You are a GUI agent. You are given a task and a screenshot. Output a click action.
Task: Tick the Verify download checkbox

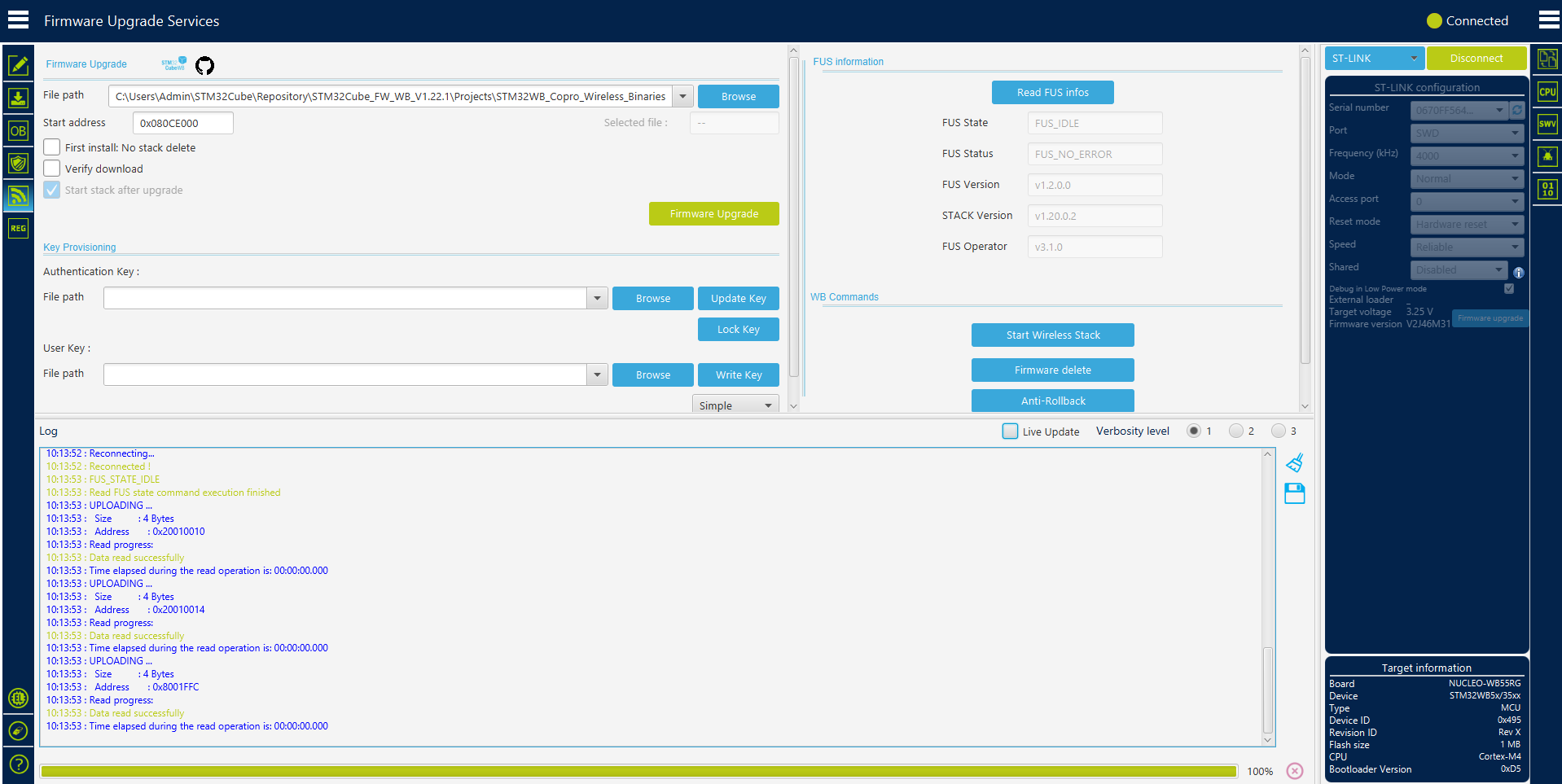[x=52, y=169]
